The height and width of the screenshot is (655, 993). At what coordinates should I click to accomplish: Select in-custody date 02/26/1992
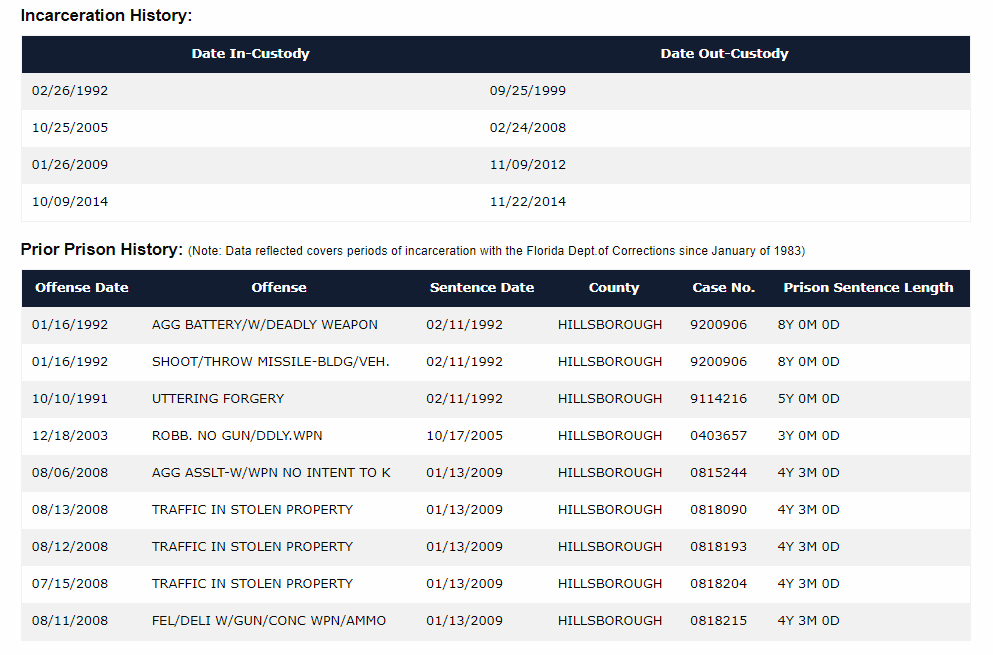pos(70,91)
